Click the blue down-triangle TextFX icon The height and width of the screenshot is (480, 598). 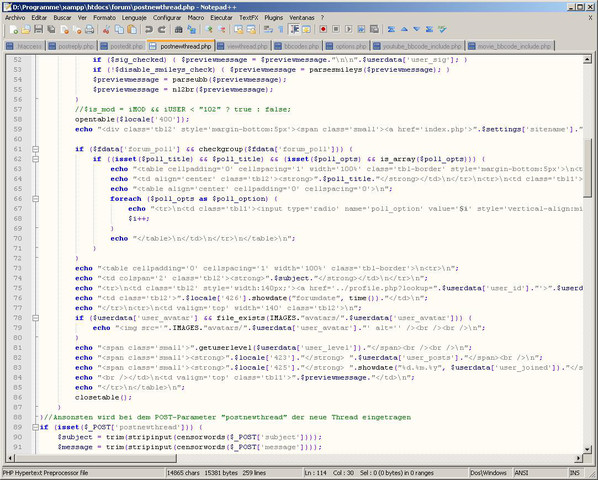(417, 29)
